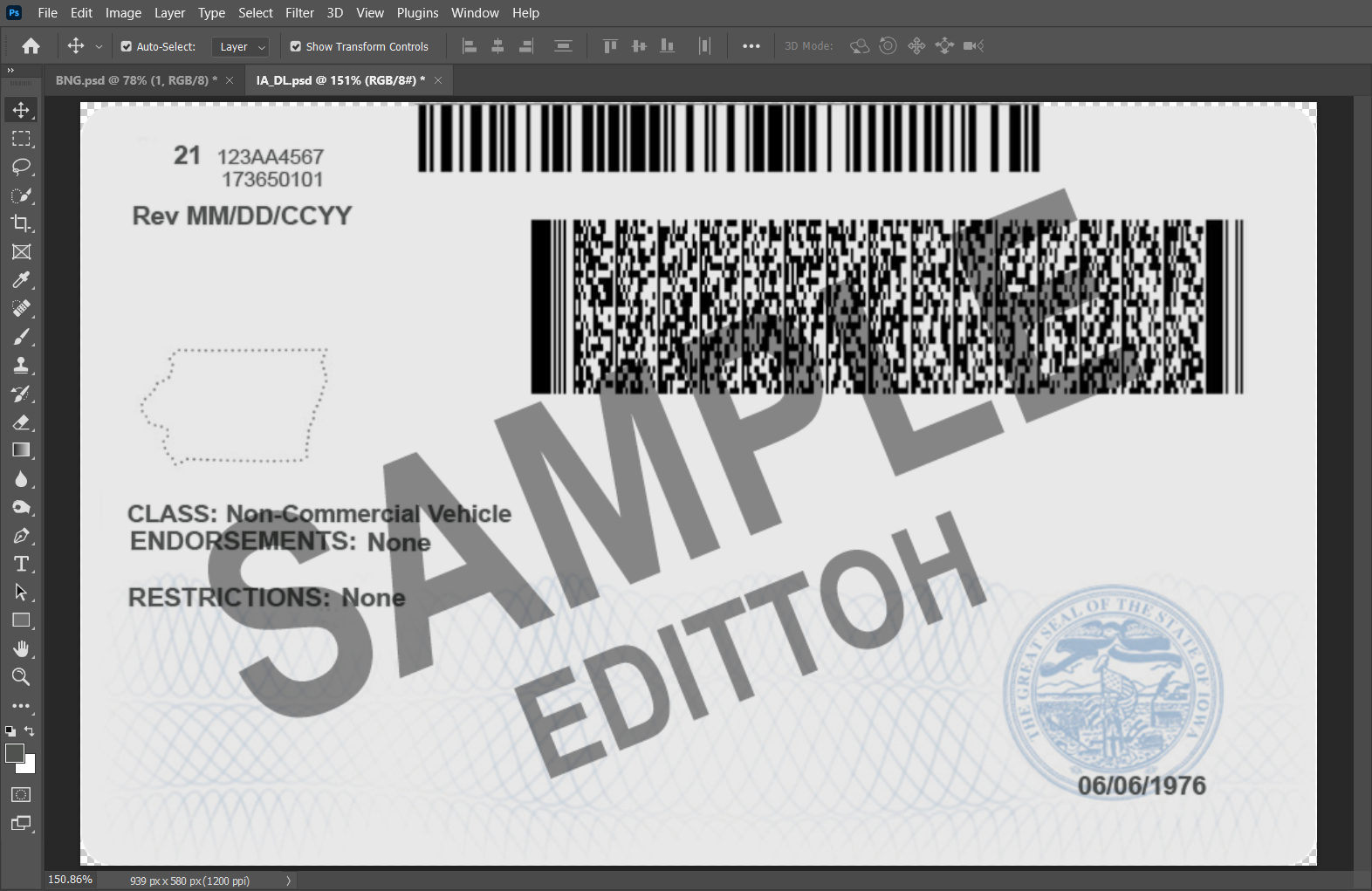
Task: Select the Hand tool
Action: (x=21, y=649)
